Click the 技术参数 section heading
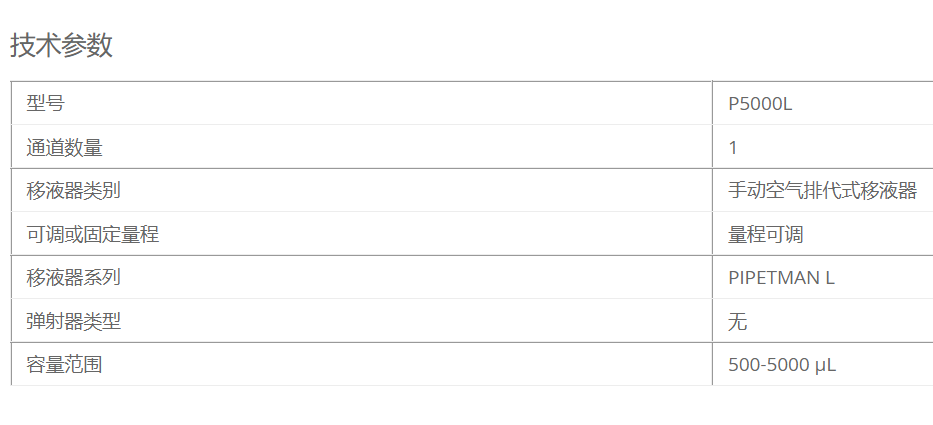This screenshot has width=933, height=425. tap(61, 45)
